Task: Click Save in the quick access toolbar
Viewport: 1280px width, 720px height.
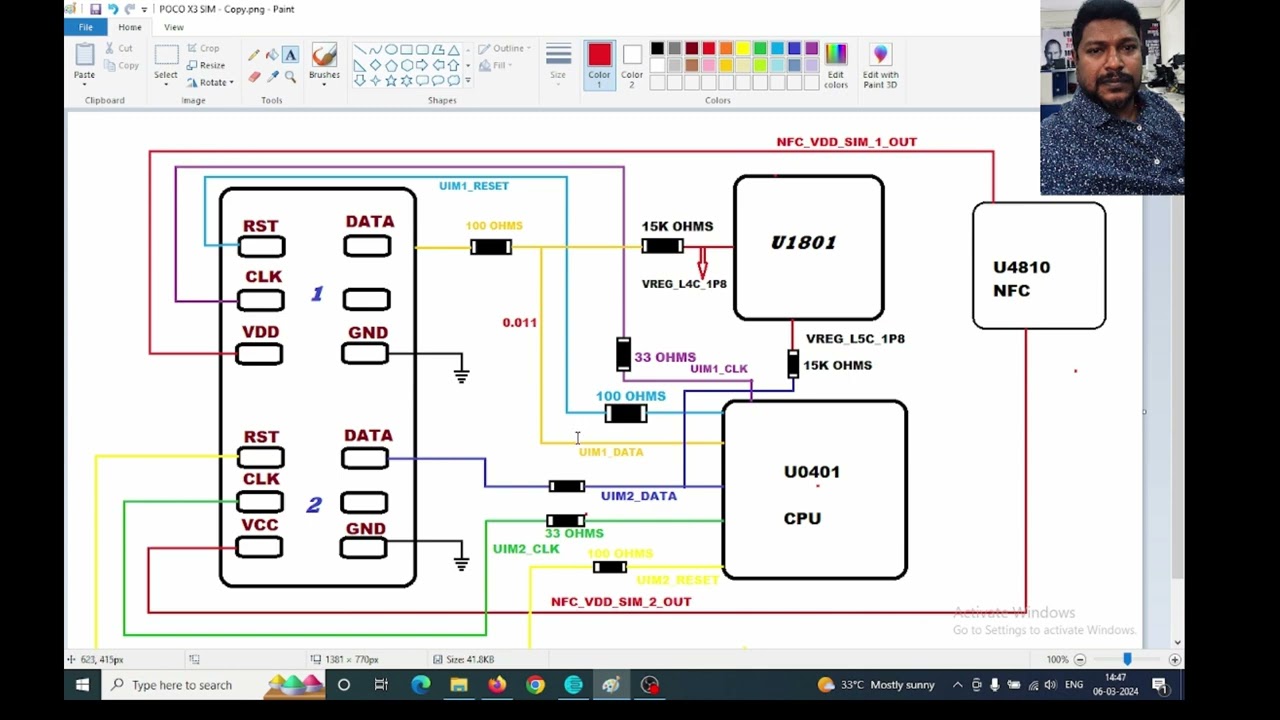Action: coord(95,9)
